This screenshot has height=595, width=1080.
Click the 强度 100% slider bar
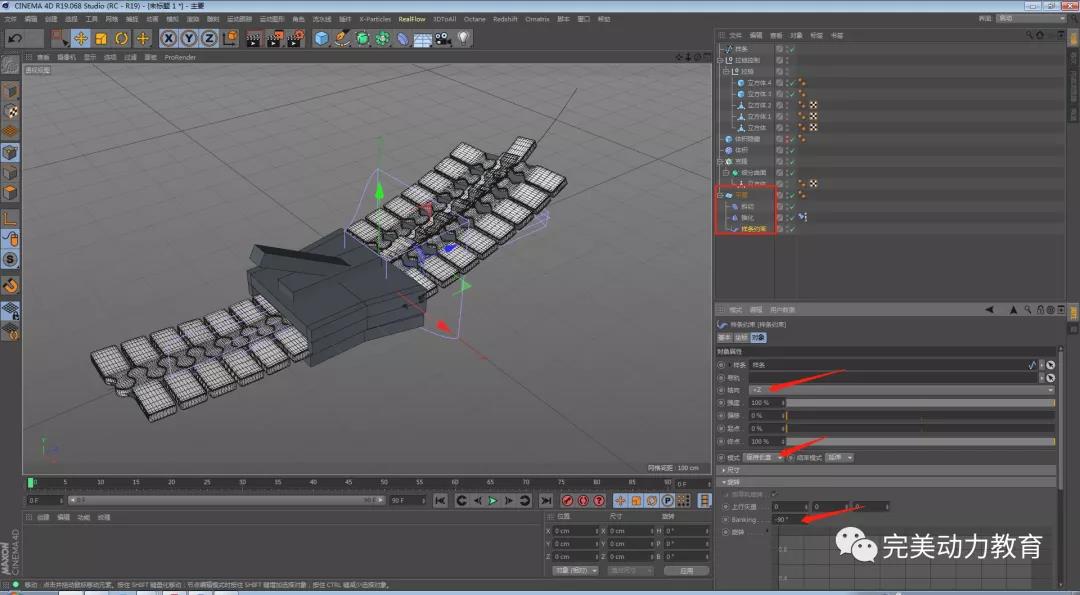click(920, 402)
